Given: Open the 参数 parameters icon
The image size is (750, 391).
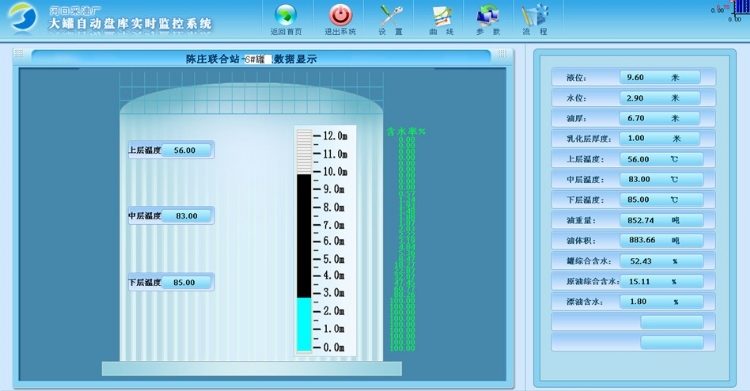Looking at the screenshot, I should pyautogui.click(x=488, y=15).
